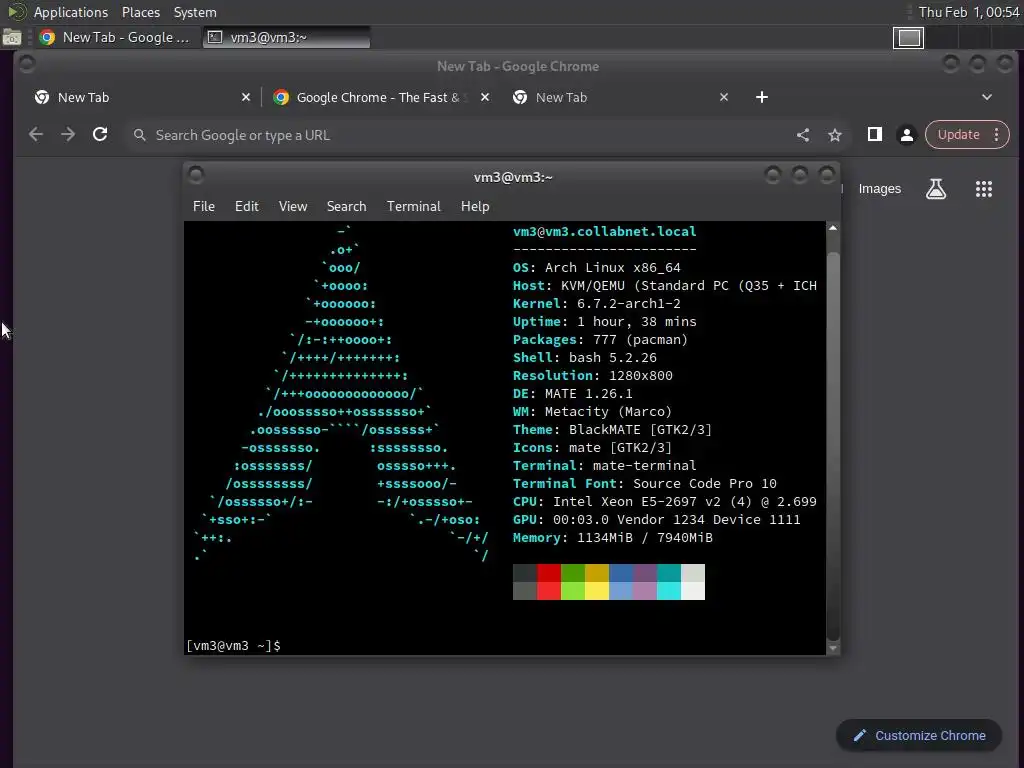Click the Resolution: 1280x800 line
The width and height of the screenshot is (1024, 768).
coord(592,376)
